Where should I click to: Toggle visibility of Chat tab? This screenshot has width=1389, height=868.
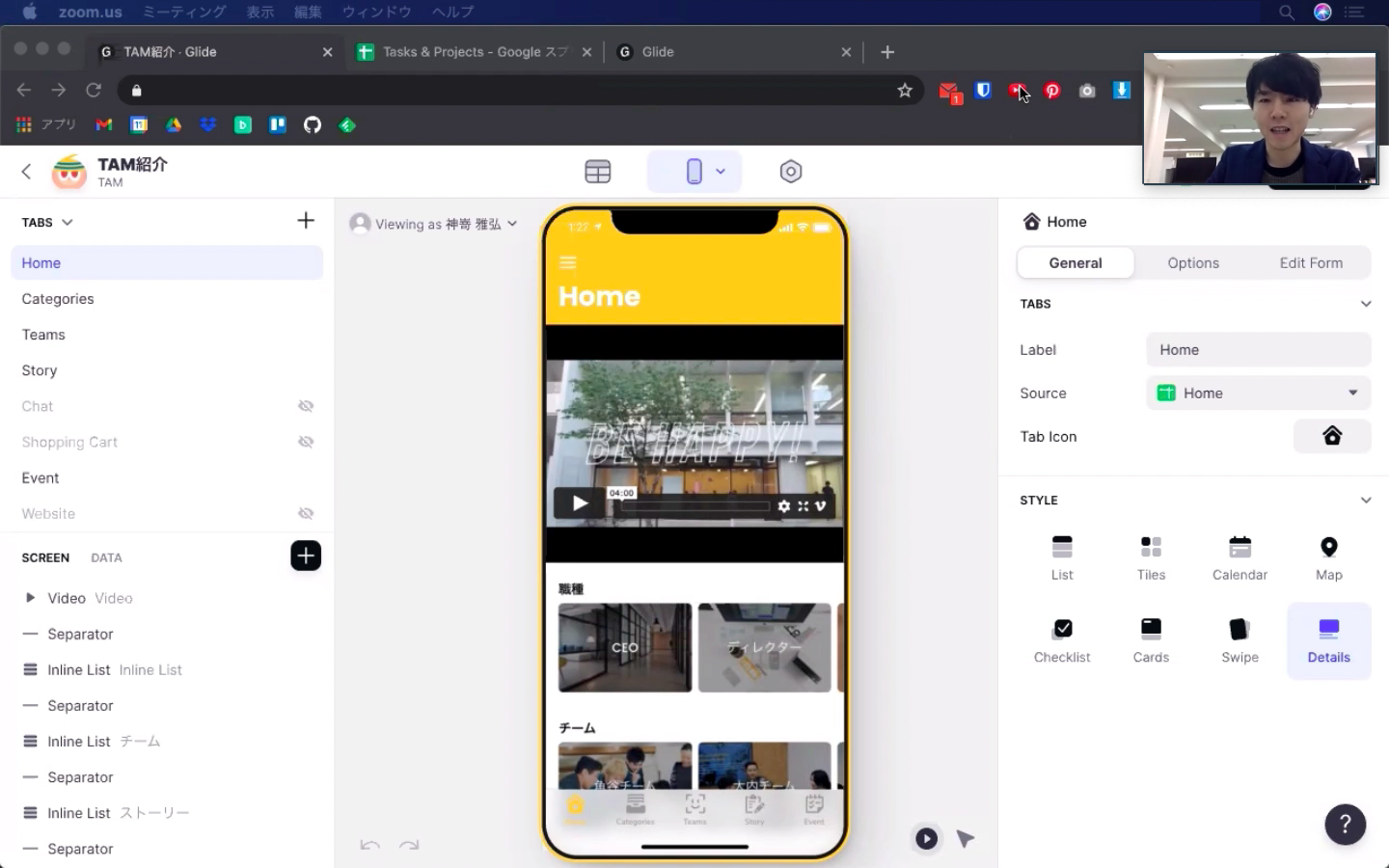[x=306, y=406]
